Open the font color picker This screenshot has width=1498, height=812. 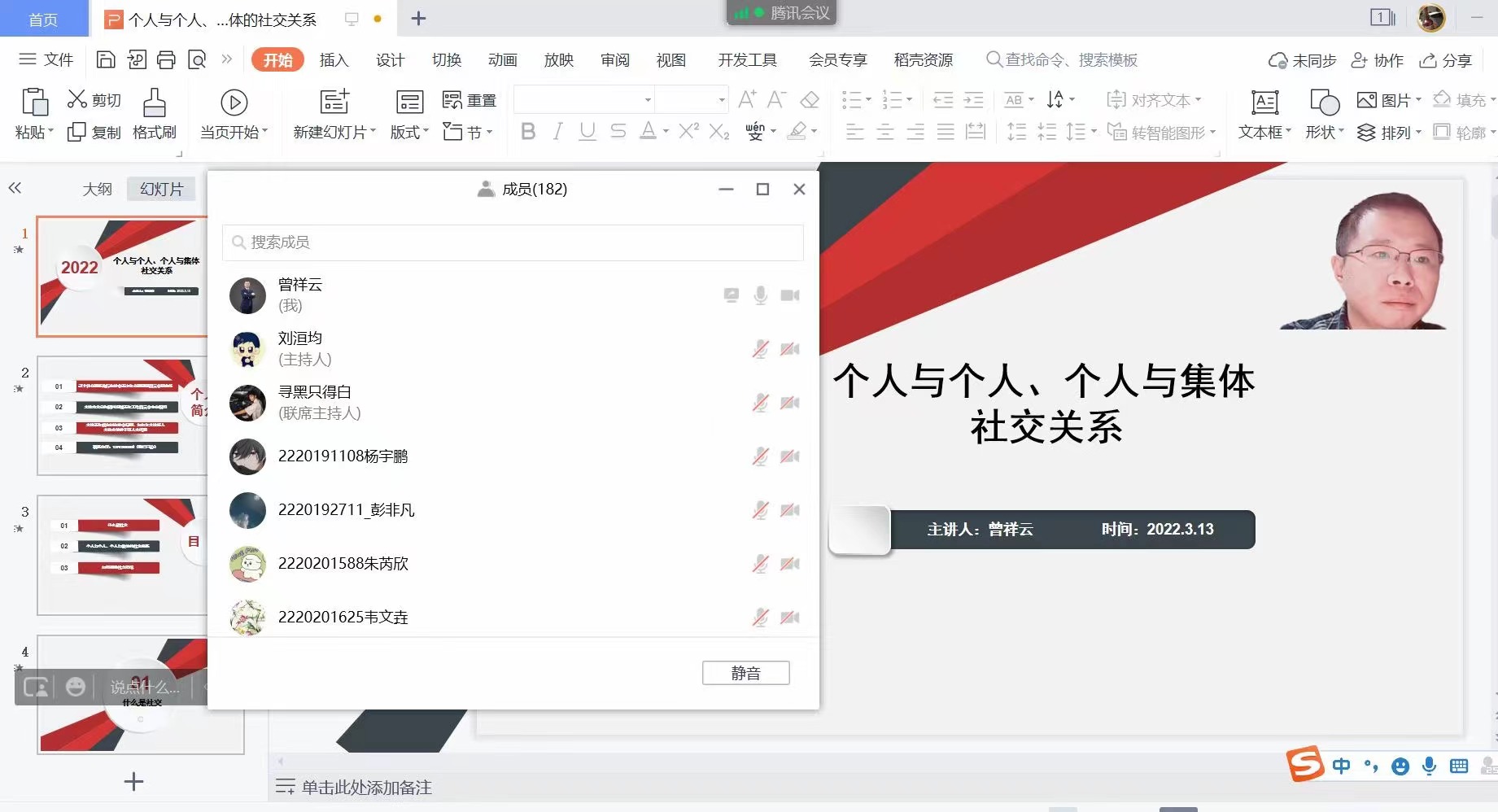pyautogui.click(x=665, y=131)
